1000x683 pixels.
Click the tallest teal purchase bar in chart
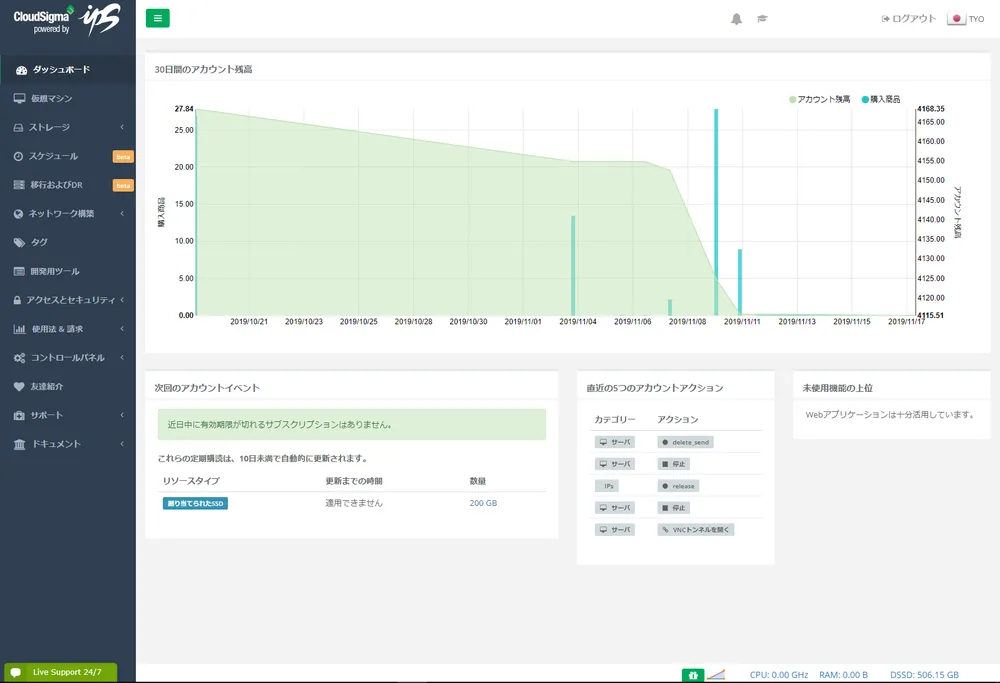(716, 212)
